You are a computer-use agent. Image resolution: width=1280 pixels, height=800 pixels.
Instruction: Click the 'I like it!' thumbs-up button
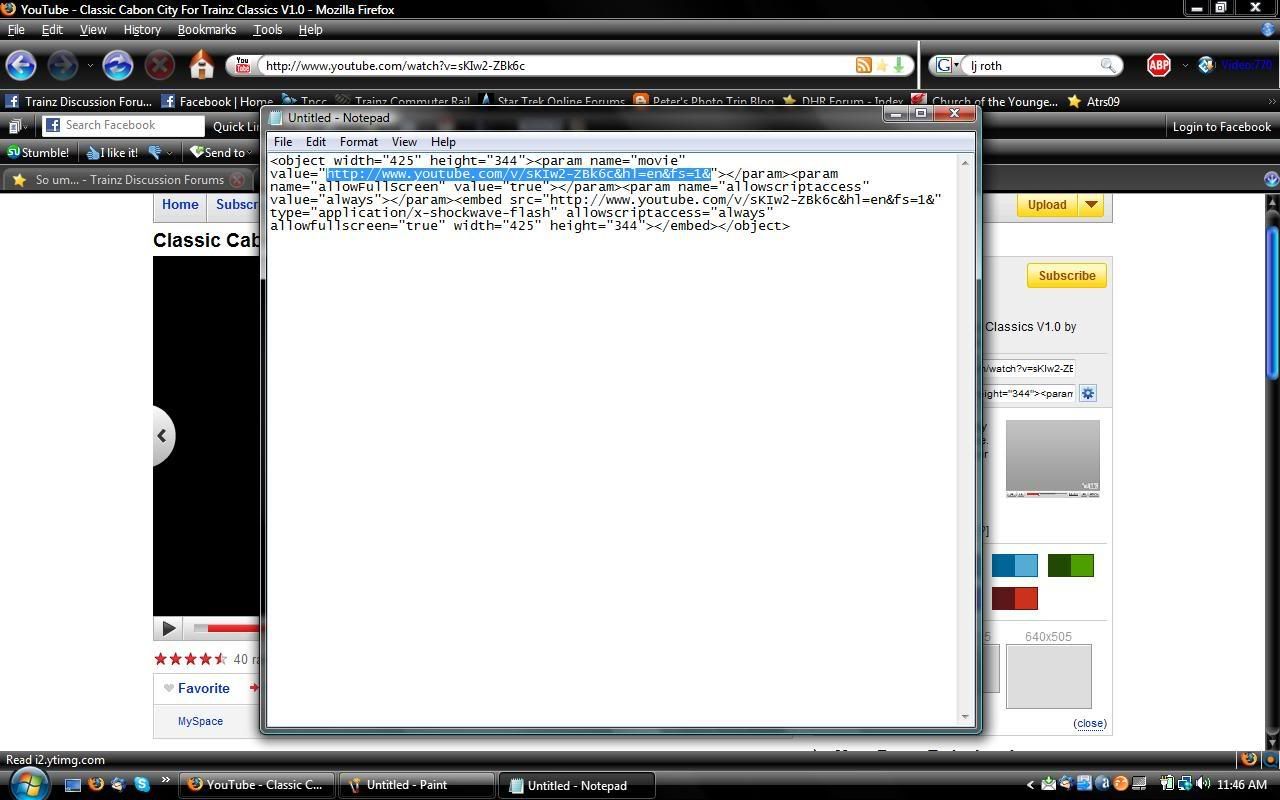point(112,152)
